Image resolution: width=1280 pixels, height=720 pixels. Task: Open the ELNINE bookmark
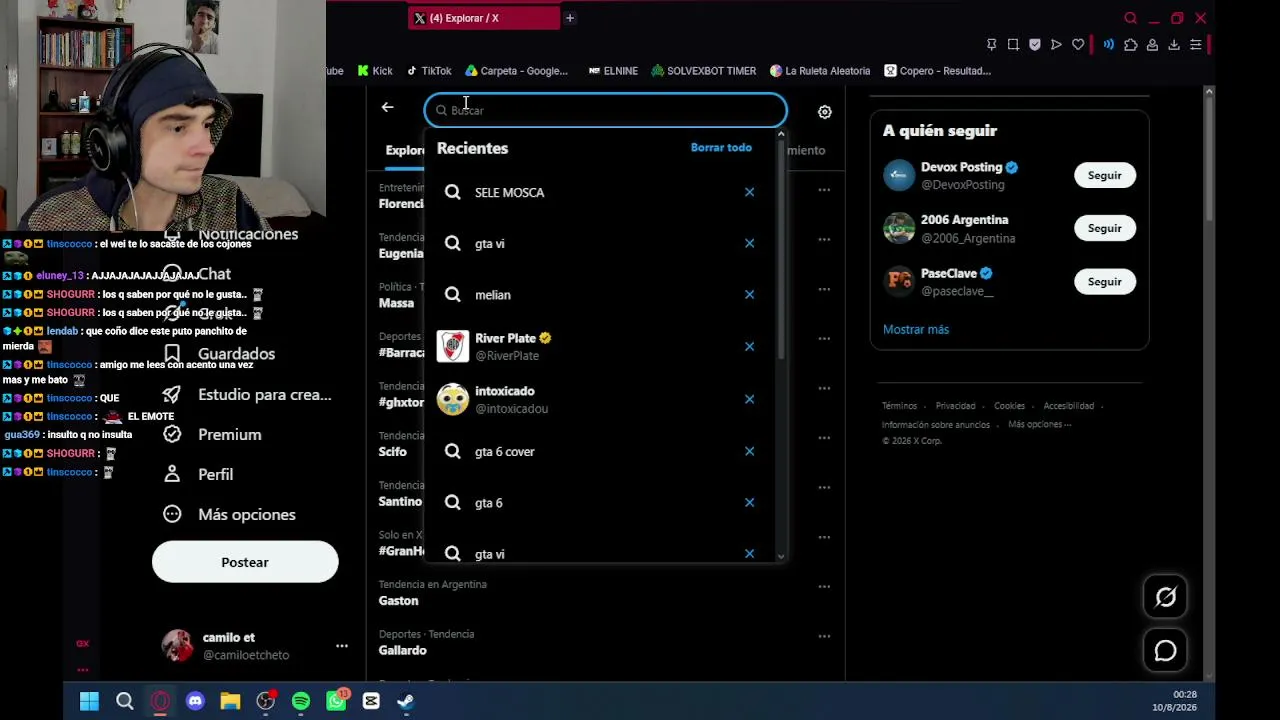point(613,71)
